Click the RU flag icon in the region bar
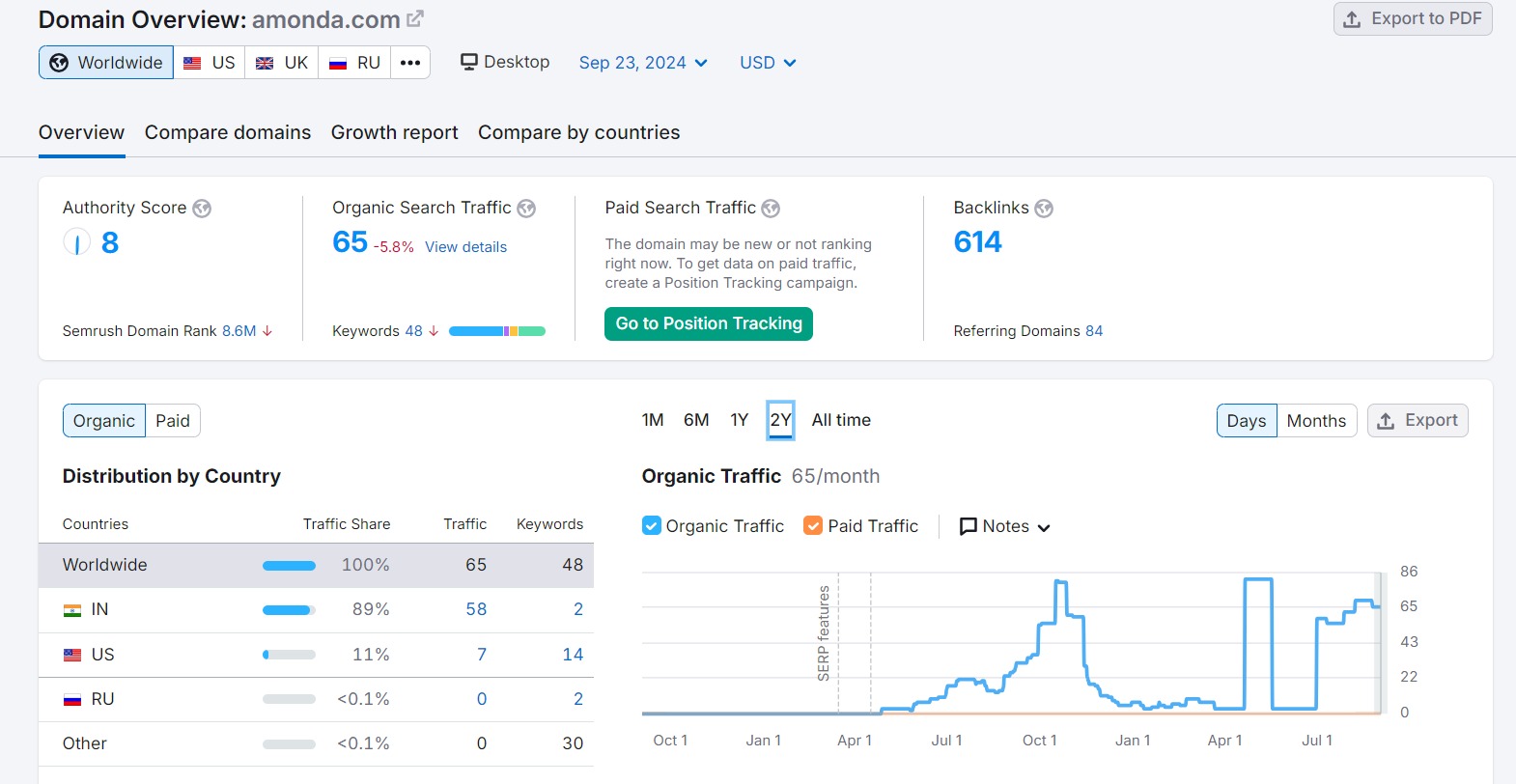The height and width of the screenshot is (784, 1516). (338, 63)
